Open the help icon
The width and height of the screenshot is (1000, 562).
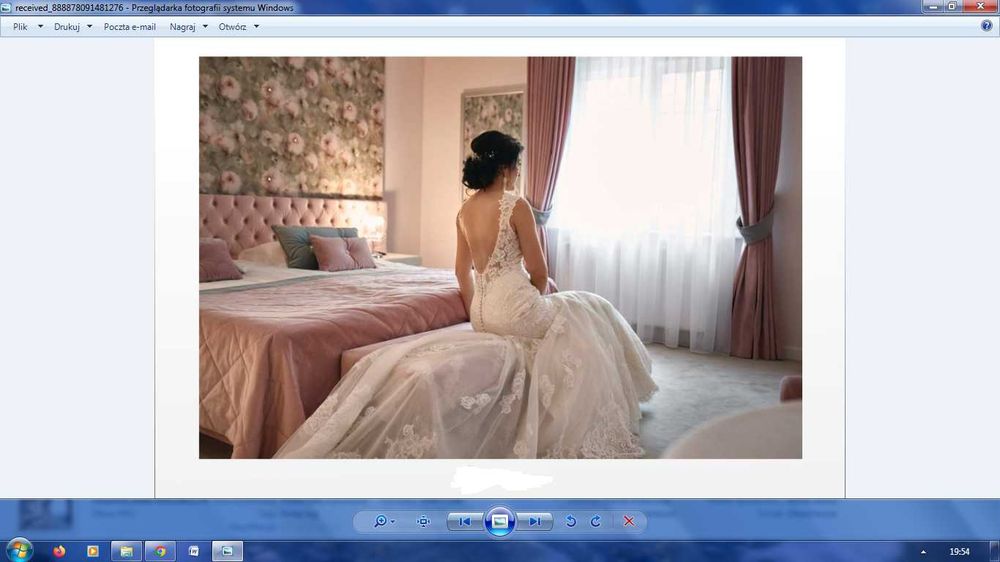click(x=987, y=26)
